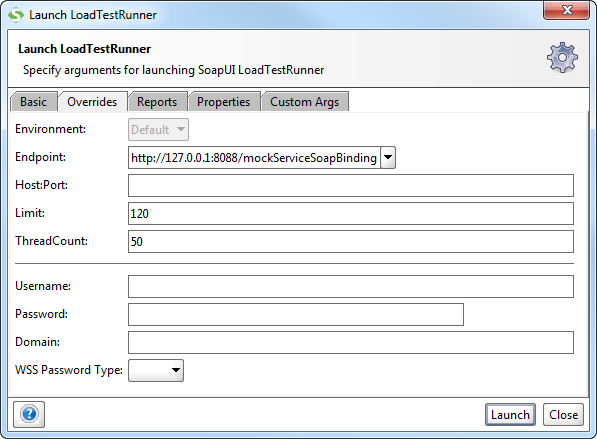Click the SoapUI logo in the title bar
Image resolution: width=597 pixels, height=439 pixels.
click(16, 15)
